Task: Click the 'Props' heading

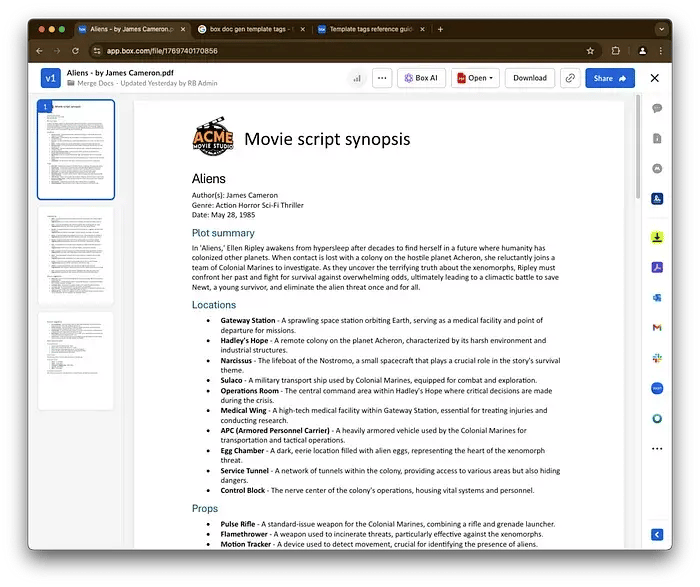Action: pos(205,508)
